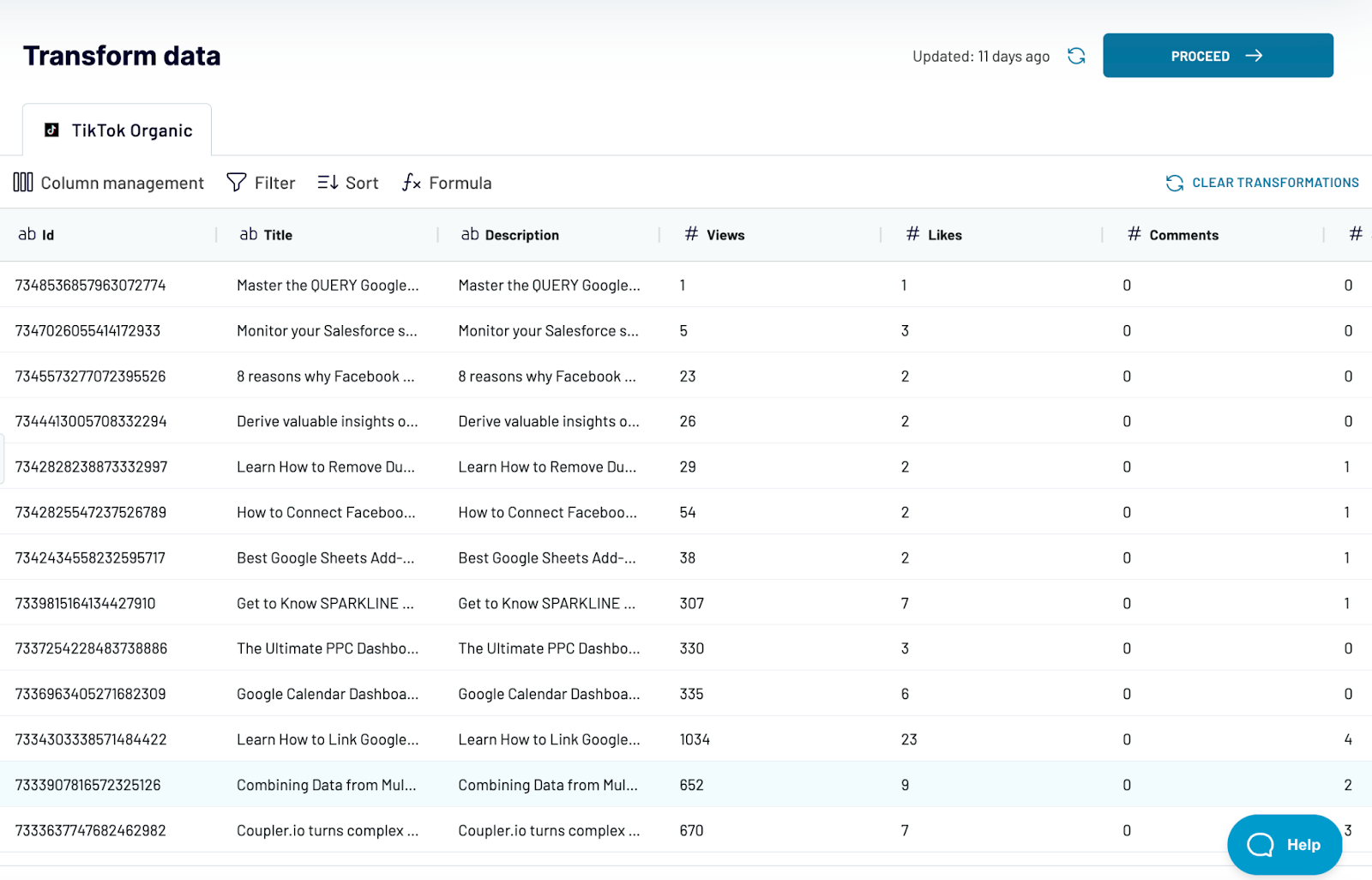The image size is (1372, 880).
Task: Click Title cell 'Monitor your Salesforce s...'
Action: click(x=327, y=331)
